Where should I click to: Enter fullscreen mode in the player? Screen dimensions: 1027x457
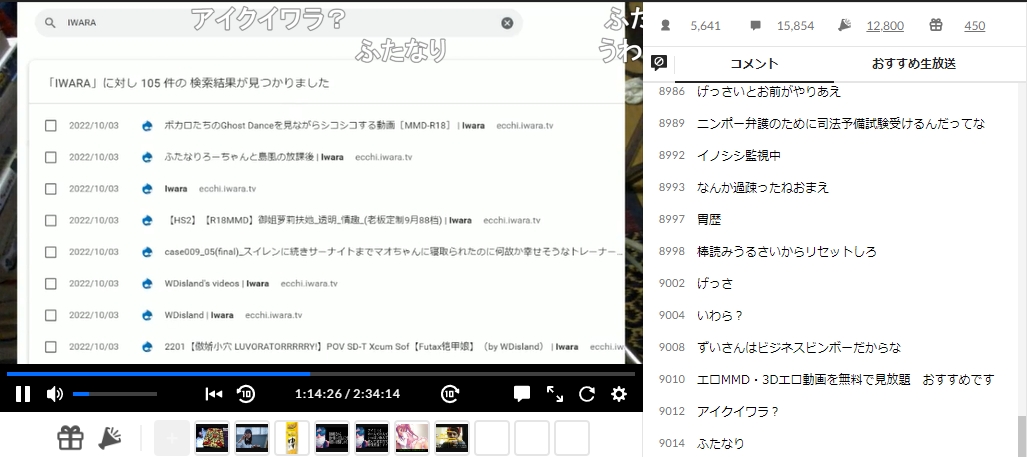pos(554,394)
